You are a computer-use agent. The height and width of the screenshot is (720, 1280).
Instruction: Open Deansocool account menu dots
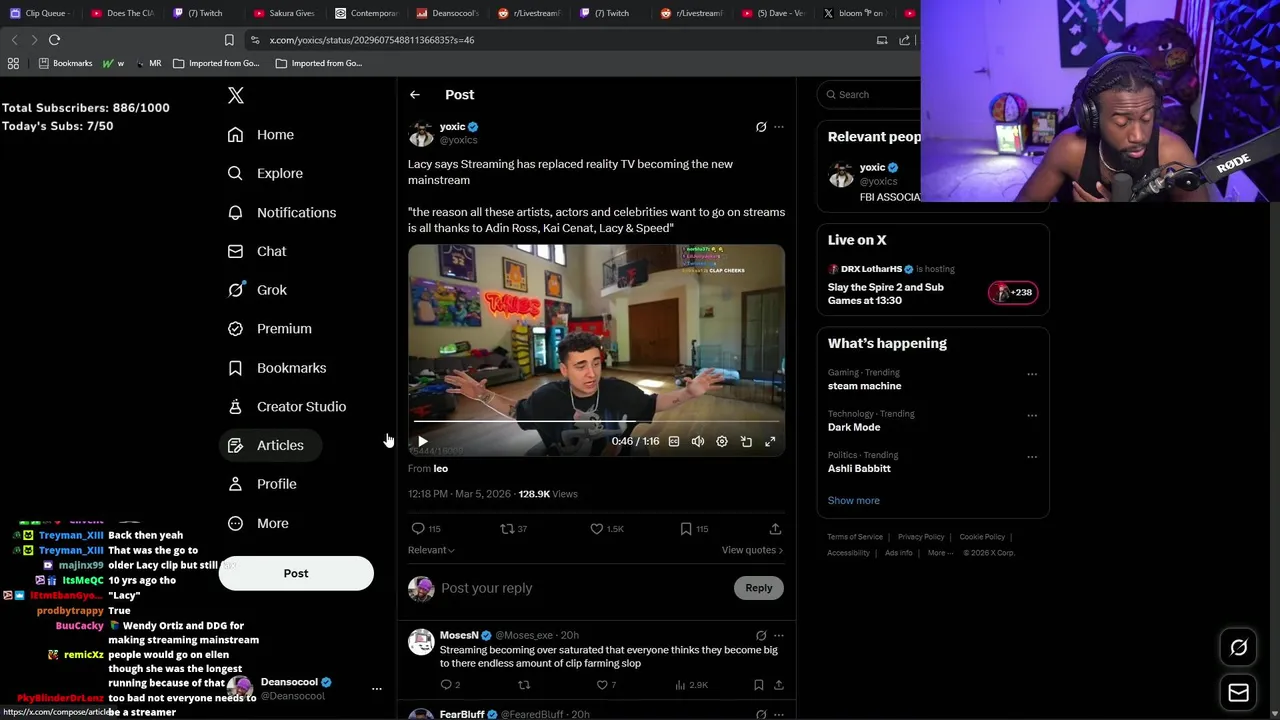pos(377,689)
